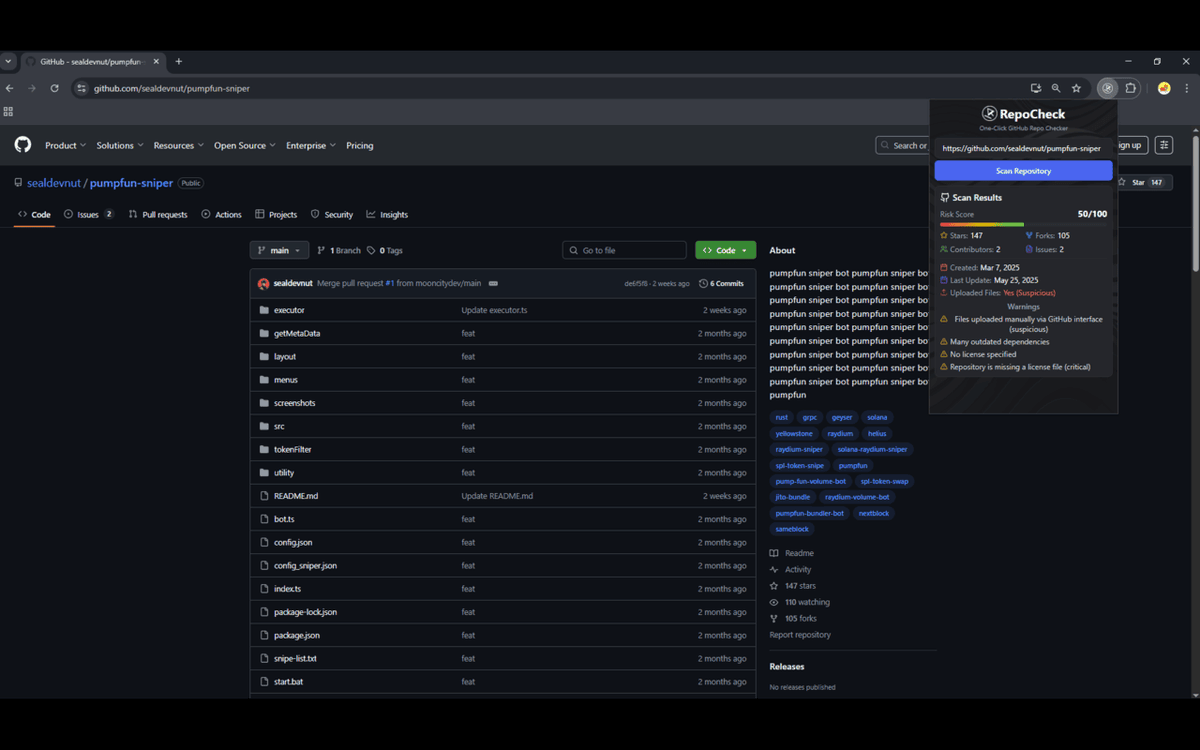Screen dimensions: 1200x750
Task: Open the browser profile avatar
Action: [x=1164, y=88]
